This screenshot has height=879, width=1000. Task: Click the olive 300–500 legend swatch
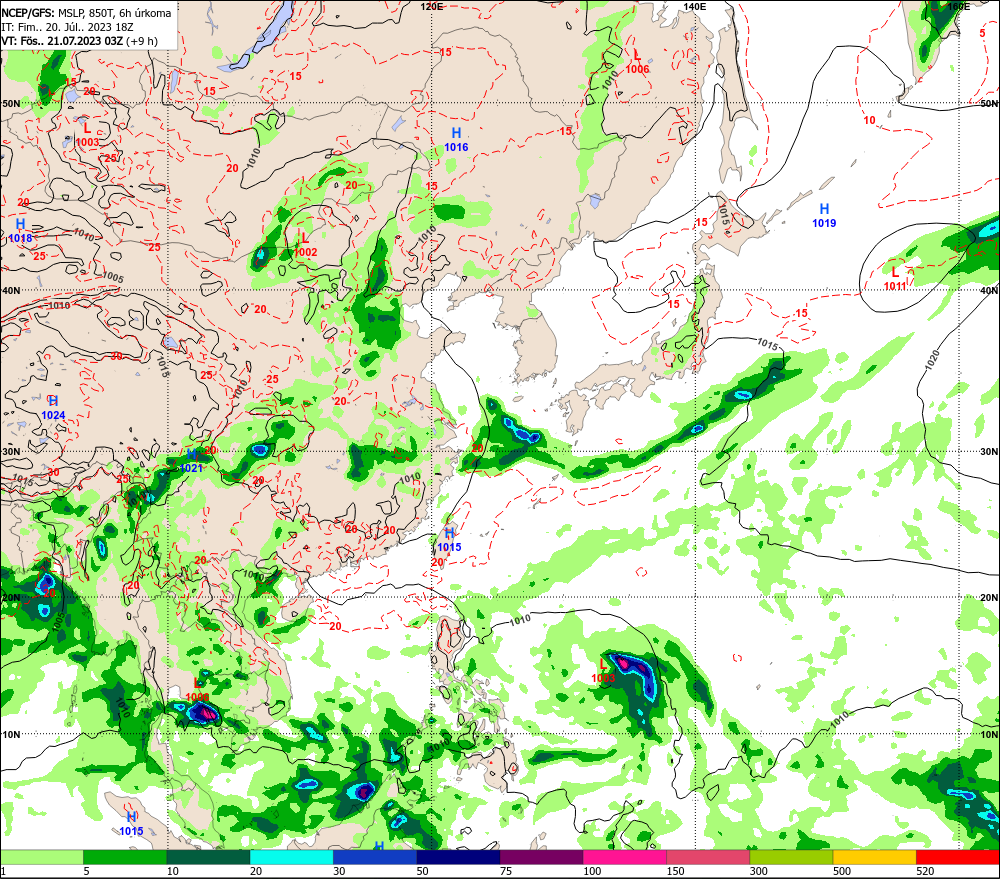coord(791,857)
